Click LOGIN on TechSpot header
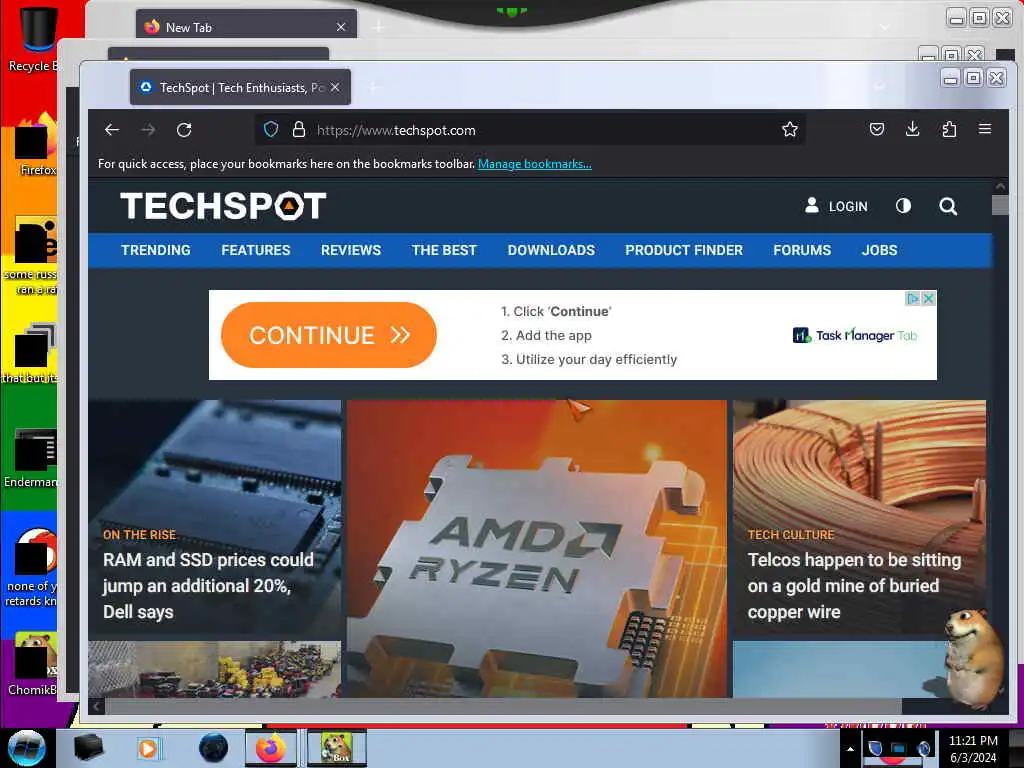 tap(837, 206)
